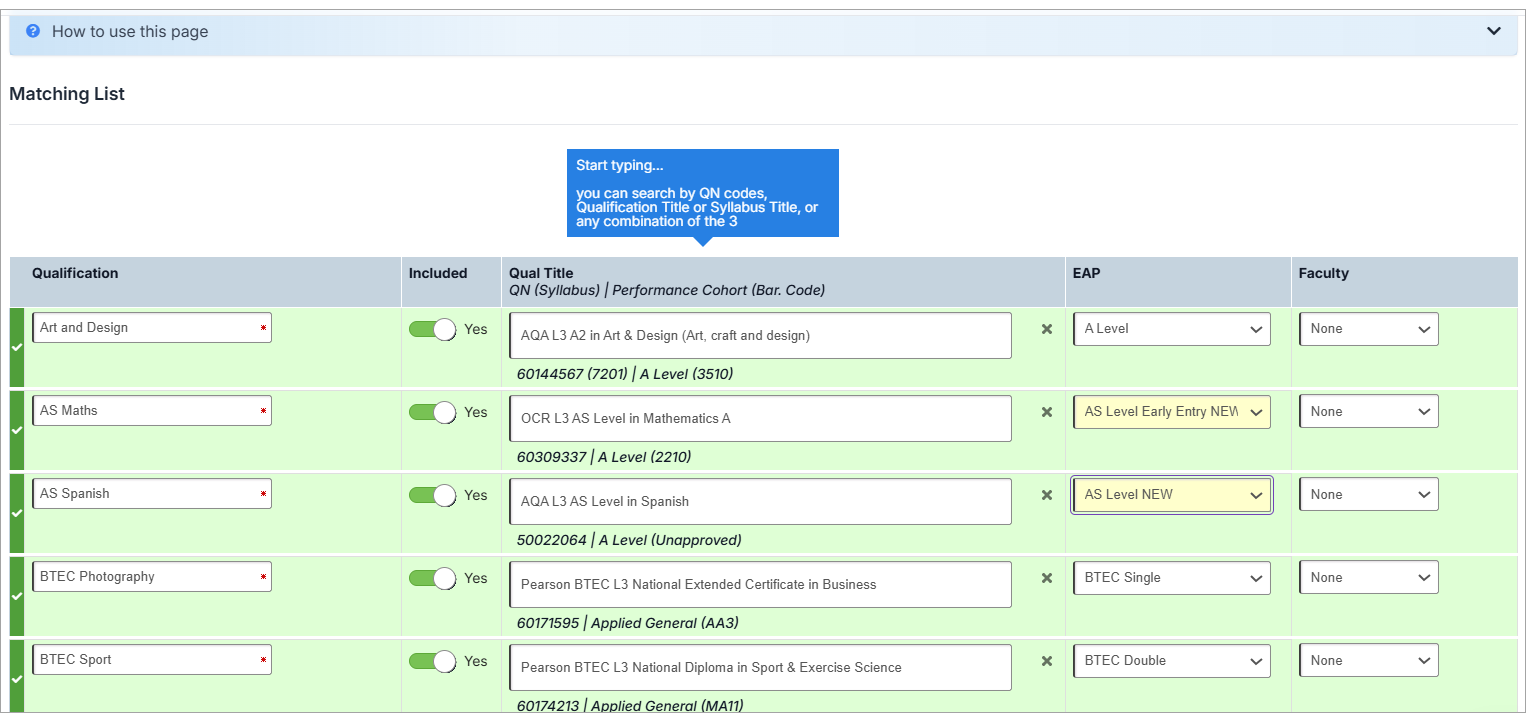The height and width of the screenshot is (713, 1526).
Task: Open the BTEC Double EAP dropdown
Action: point(1171,661)
